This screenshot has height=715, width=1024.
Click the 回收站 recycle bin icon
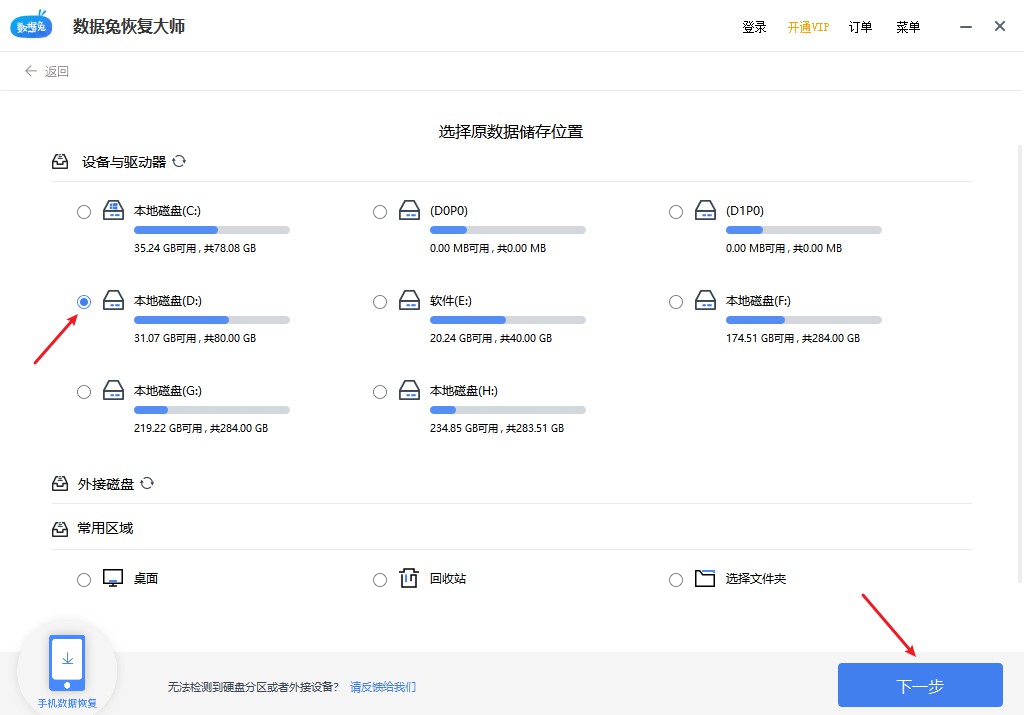coord(409,578)
